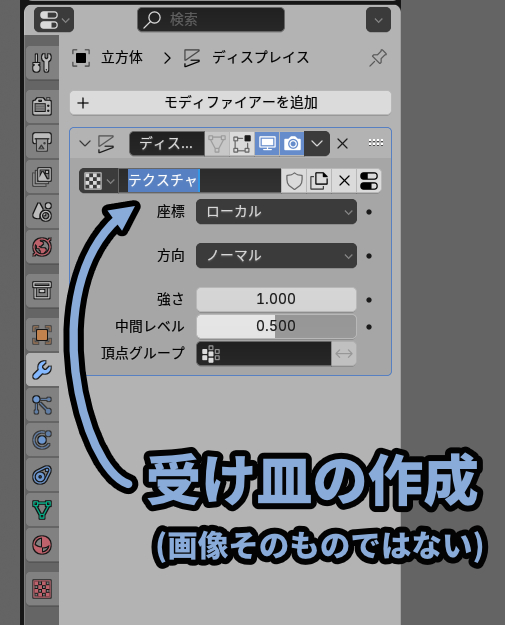
Task: Open the 方向 dropdown set to ノーマル
Action: (276, 256)
